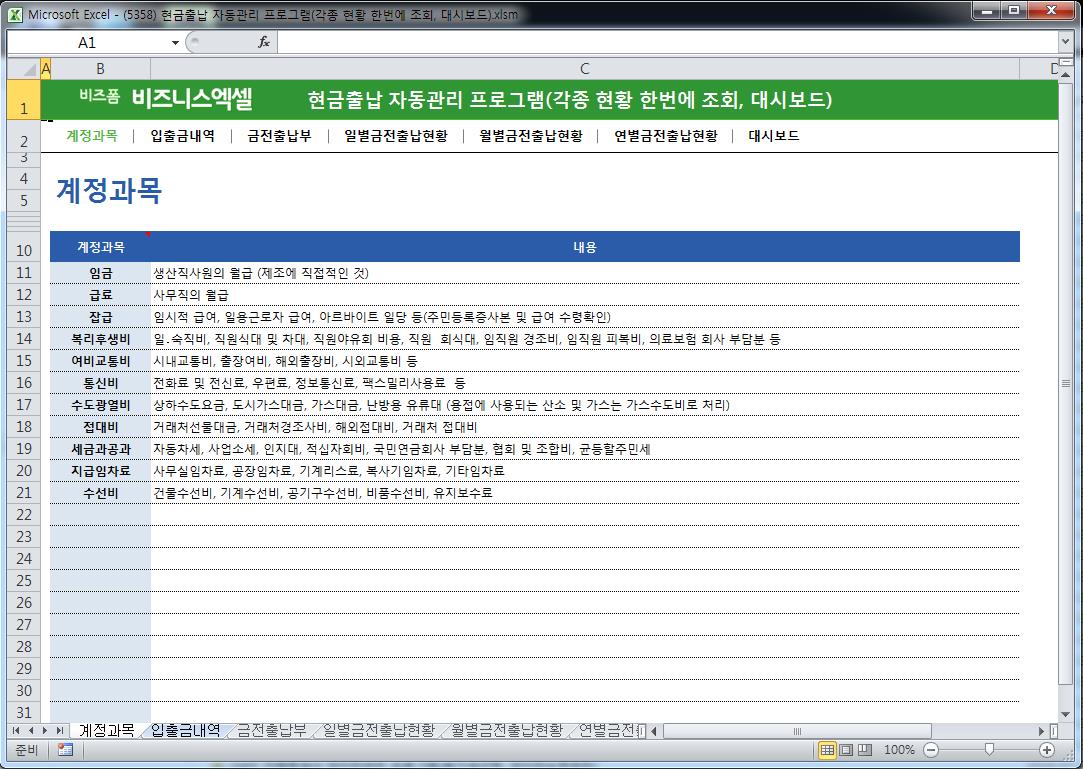Select the 급료 account cell
Screen dimensions: 1083x769
tap(100, 295)
